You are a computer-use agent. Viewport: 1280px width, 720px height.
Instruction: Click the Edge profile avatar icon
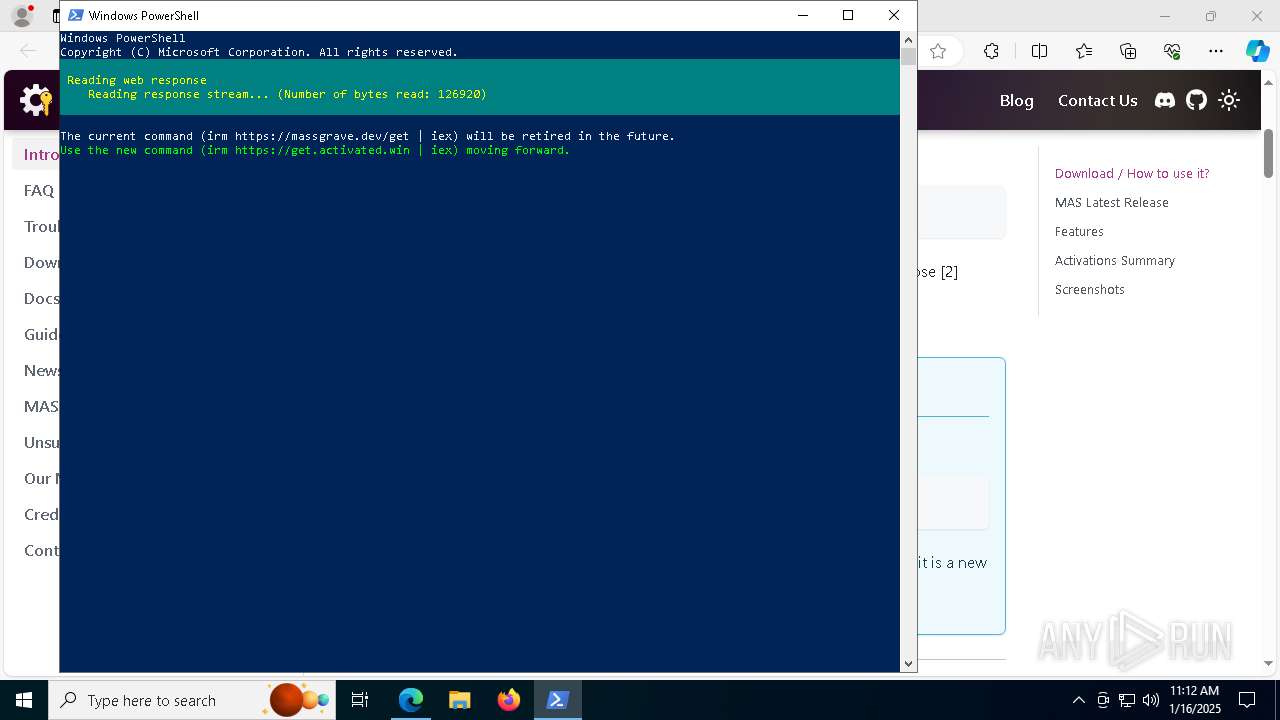click(x=22, y=16)
